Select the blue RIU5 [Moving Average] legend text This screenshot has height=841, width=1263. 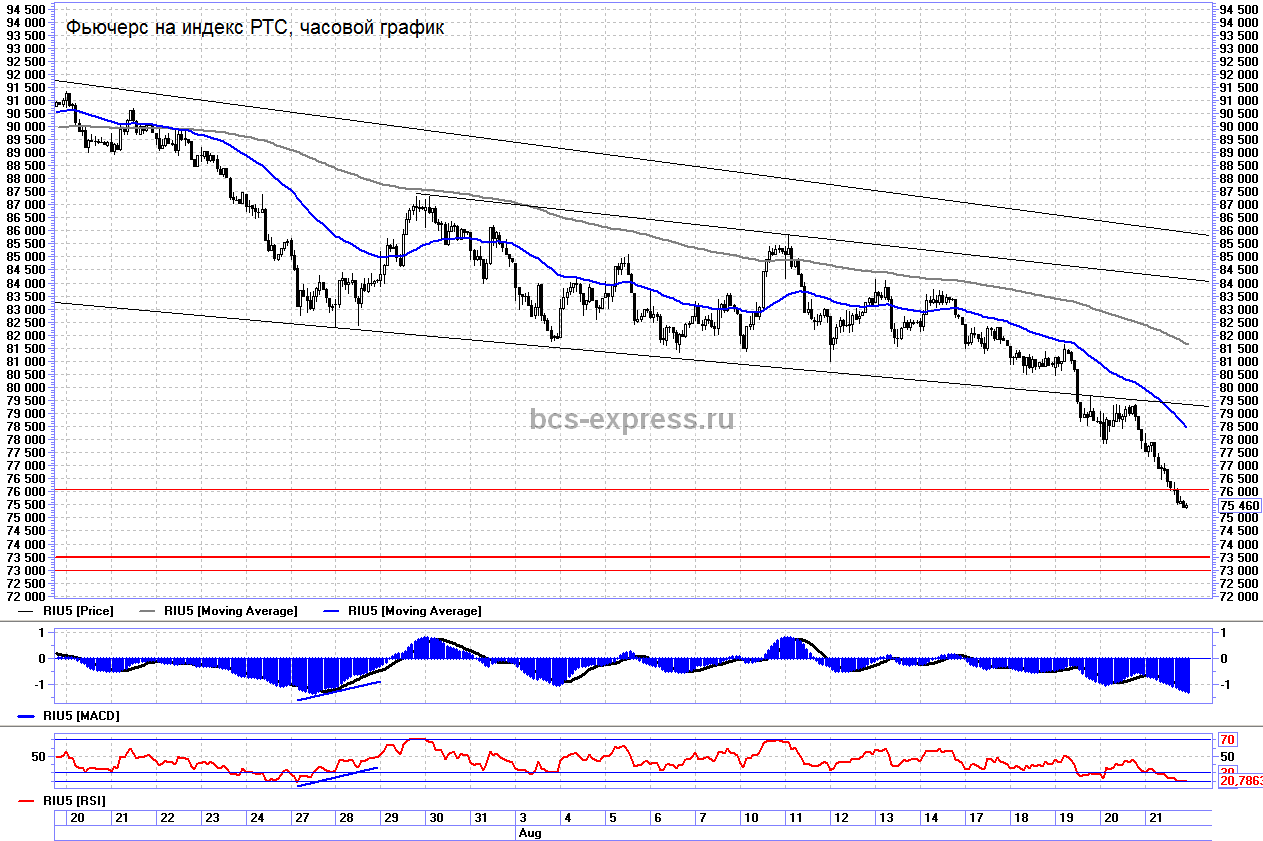414,611
